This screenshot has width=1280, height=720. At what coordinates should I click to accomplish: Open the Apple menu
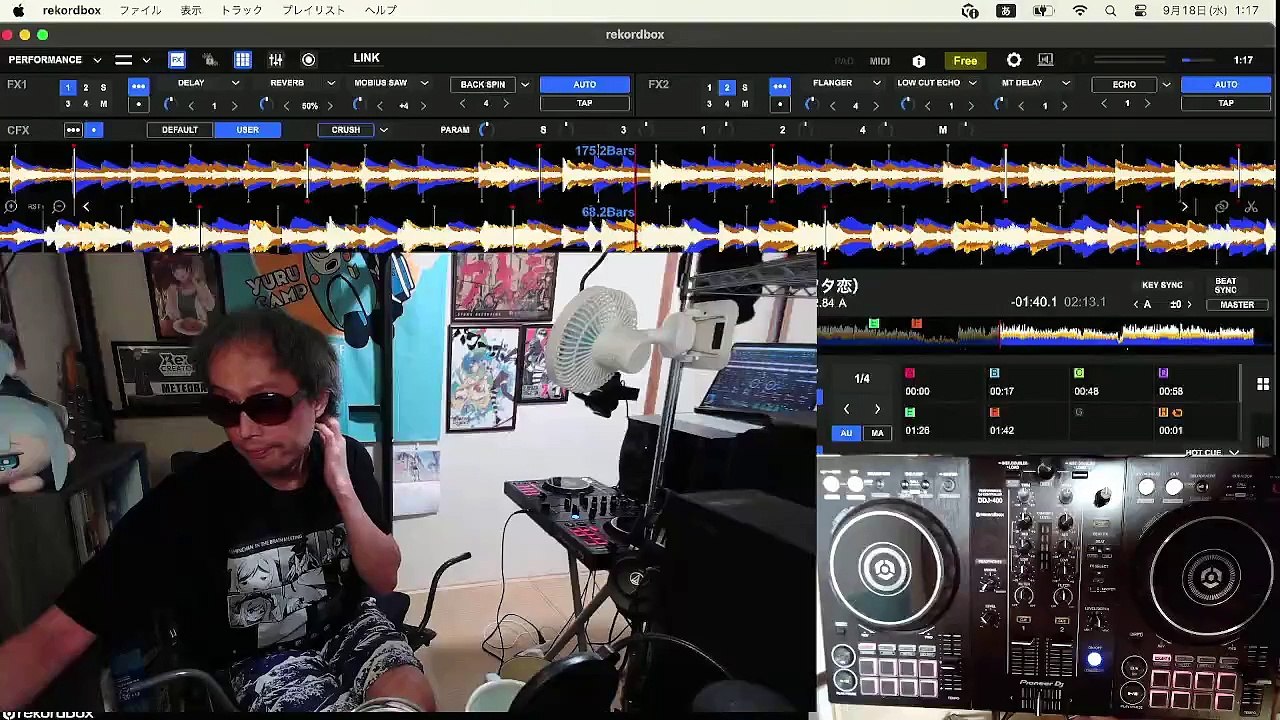[x=18, y=10]
